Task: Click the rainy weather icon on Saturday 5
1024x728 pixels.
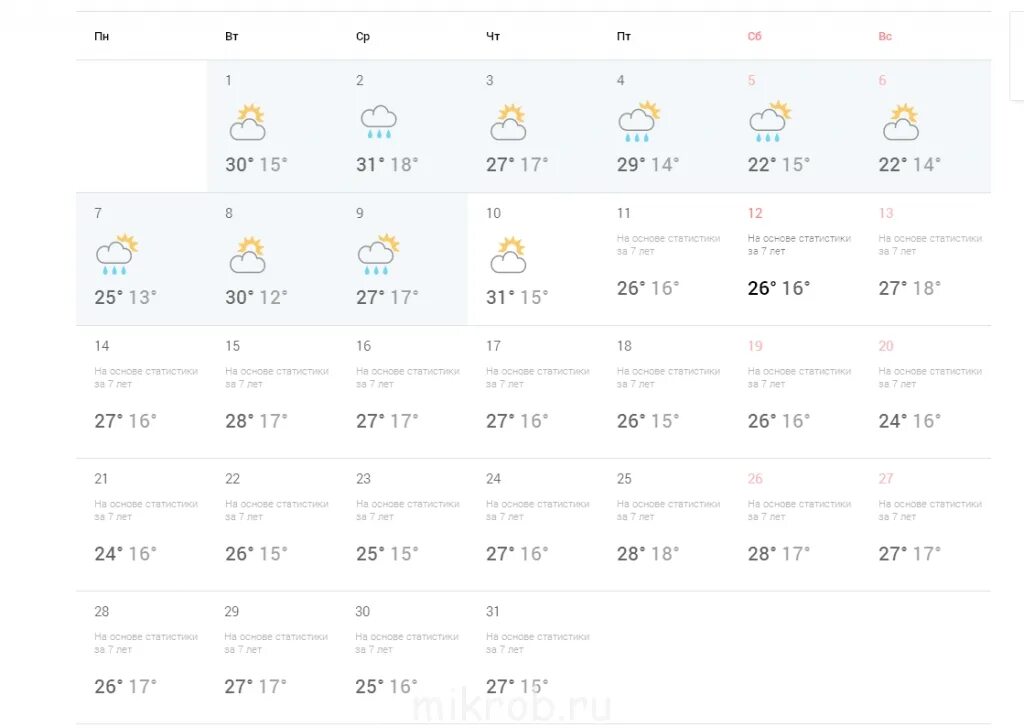Action: click(x=770, y=121)
